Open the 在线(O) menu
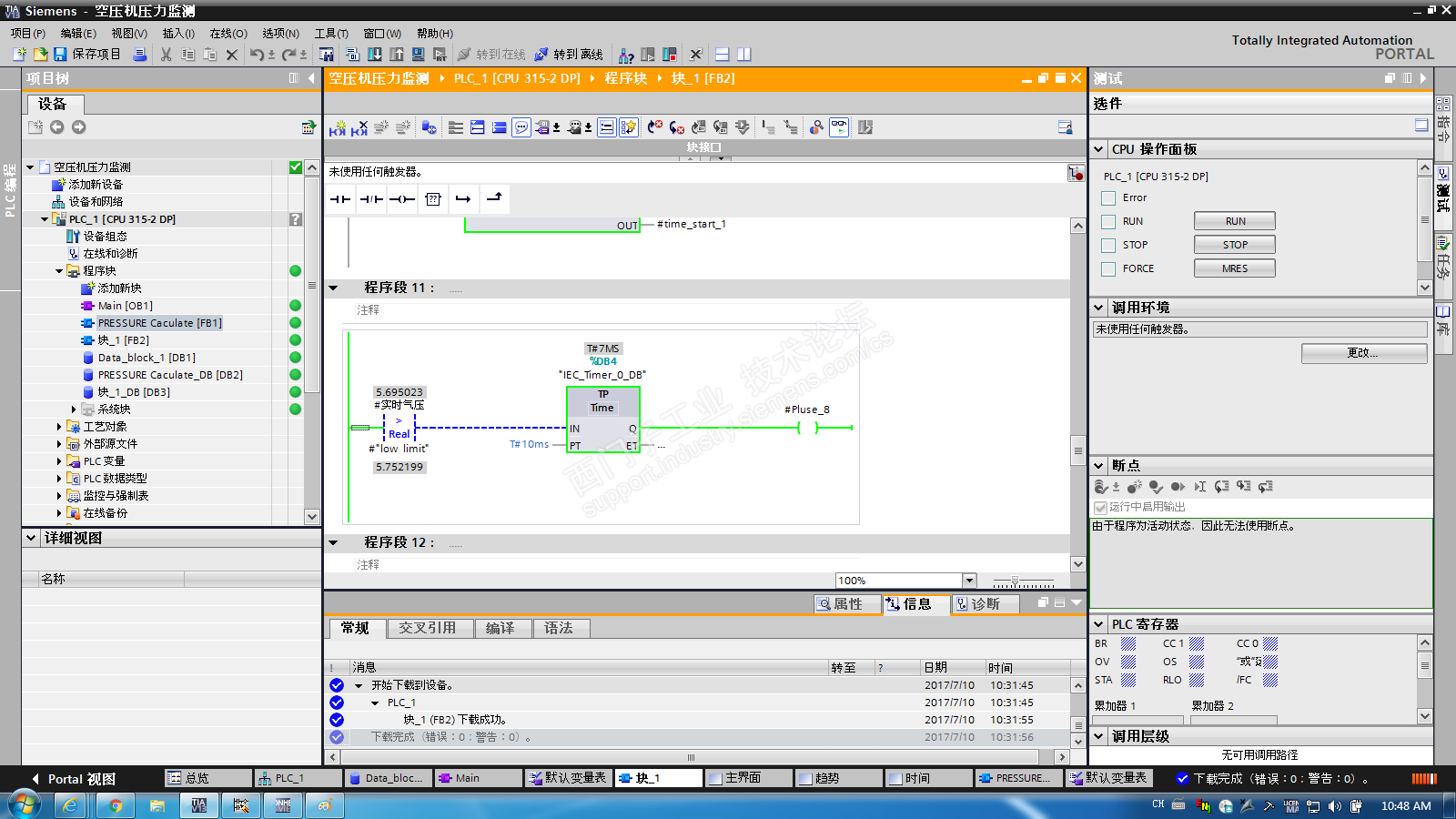The image size is (1456, 819). 228,34
